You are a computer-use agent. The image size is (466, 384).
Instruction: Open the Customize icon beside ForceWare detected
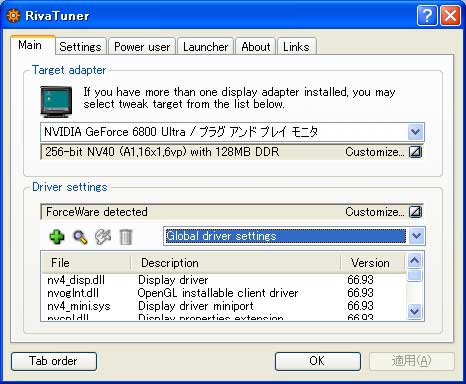click(415, 212)
